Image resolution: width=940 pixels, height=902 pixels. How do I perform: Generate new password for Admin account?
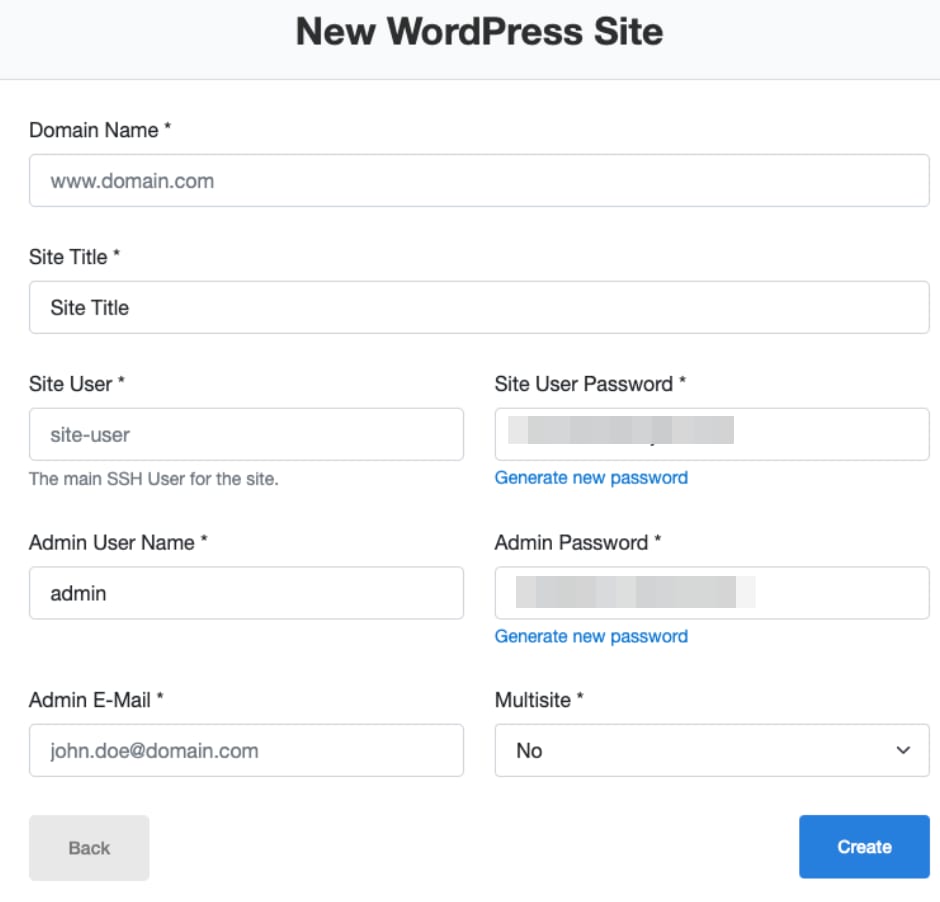point(591,636)
